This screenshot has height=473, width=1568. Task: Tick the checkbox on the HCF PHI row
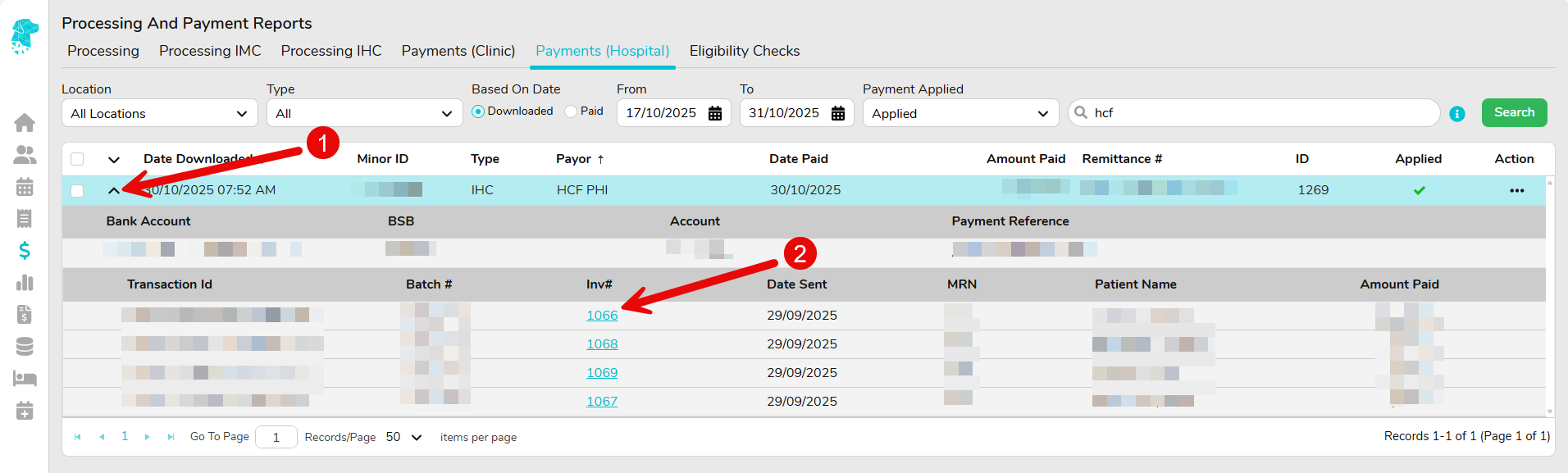pyautogui.click(x=77, y=190)
